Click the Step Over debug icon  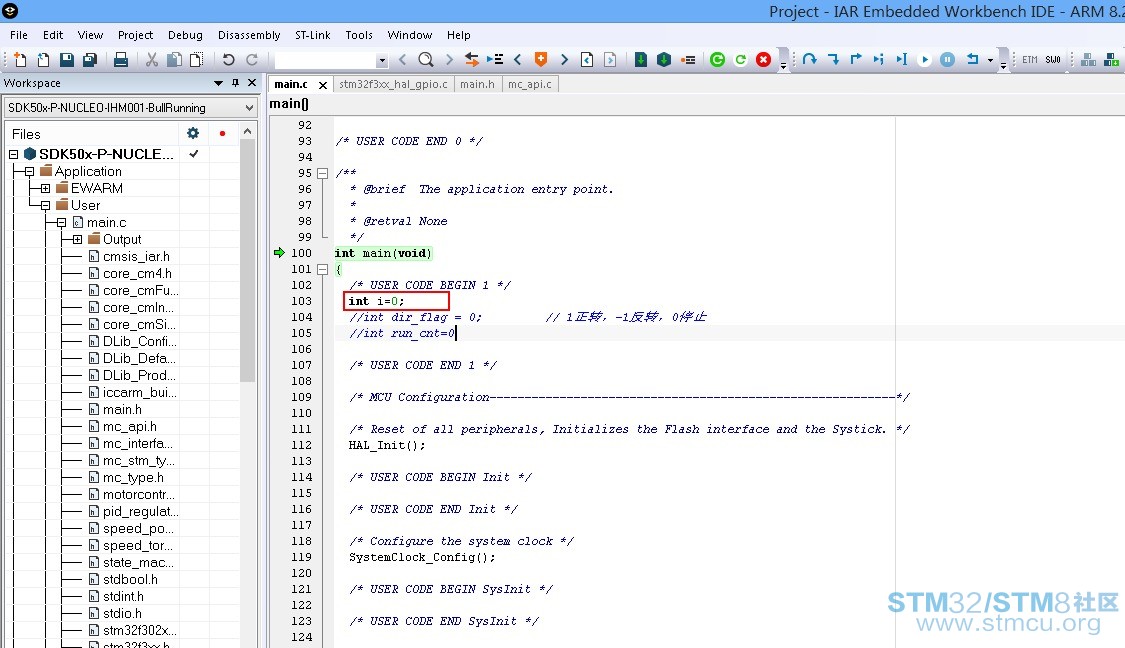[810, 60]
